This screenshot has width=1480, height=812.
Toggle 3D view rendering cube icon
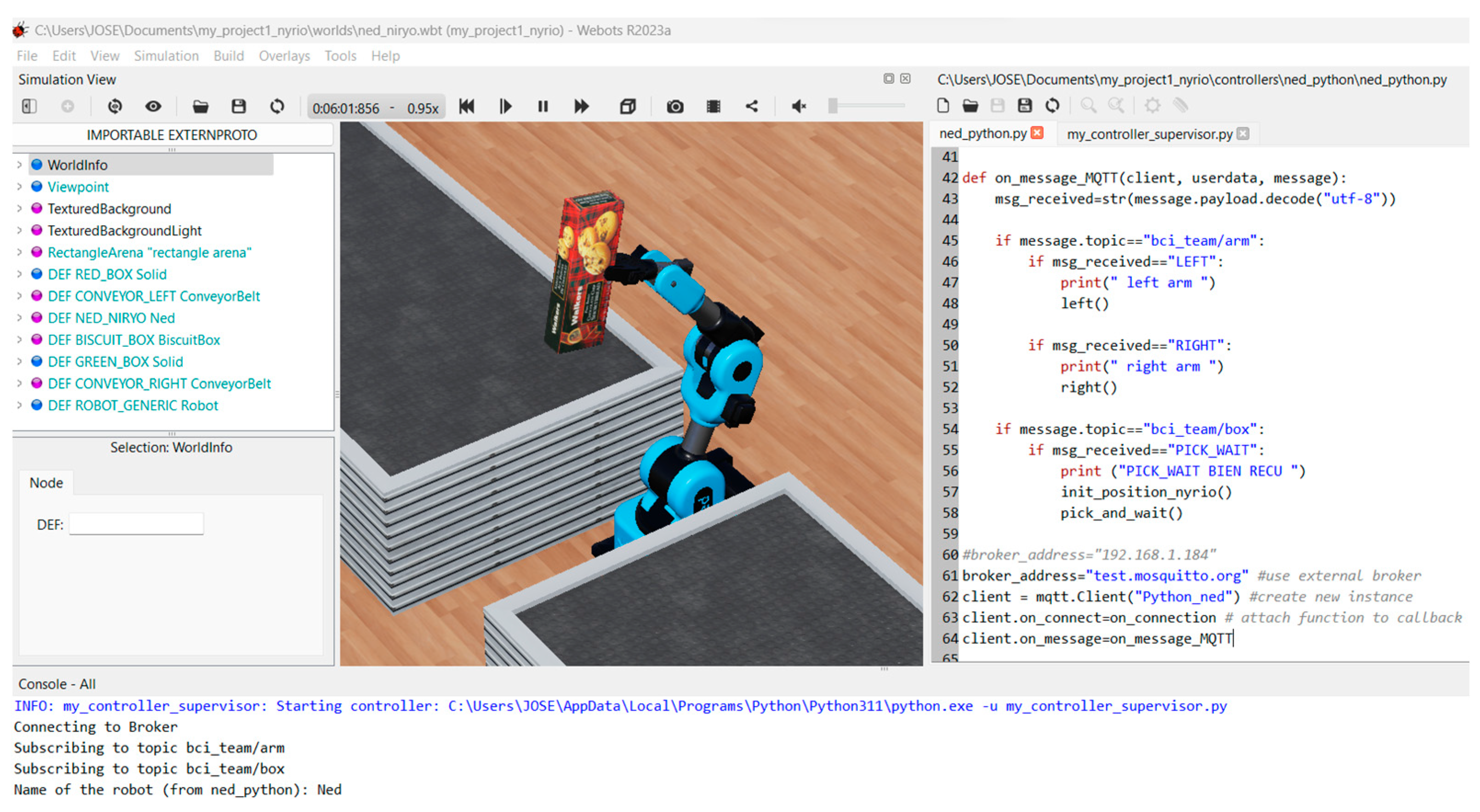click(x=628, y=106)
